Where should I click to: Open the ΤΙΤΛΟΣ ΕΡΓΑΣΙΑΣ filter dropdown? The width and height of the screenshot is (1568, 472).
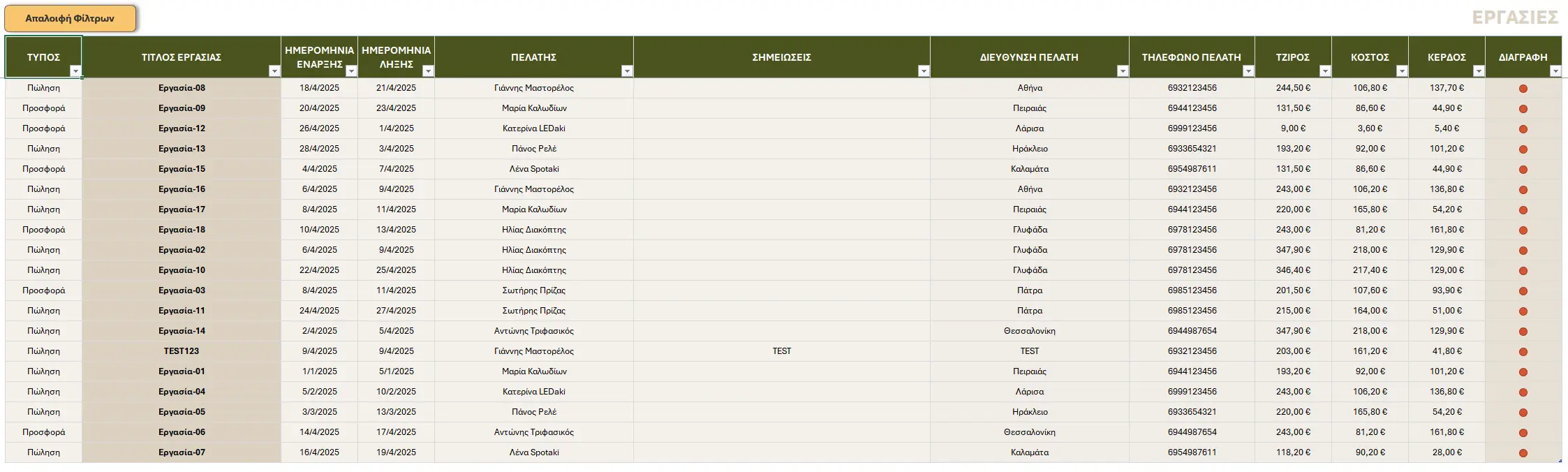coord(274,71)
